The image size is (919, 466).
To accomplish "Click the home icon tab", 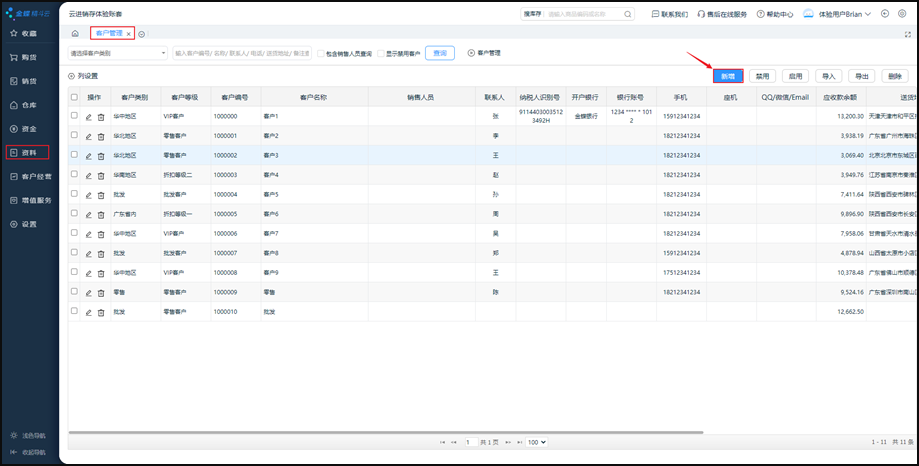I will (75, 34).
